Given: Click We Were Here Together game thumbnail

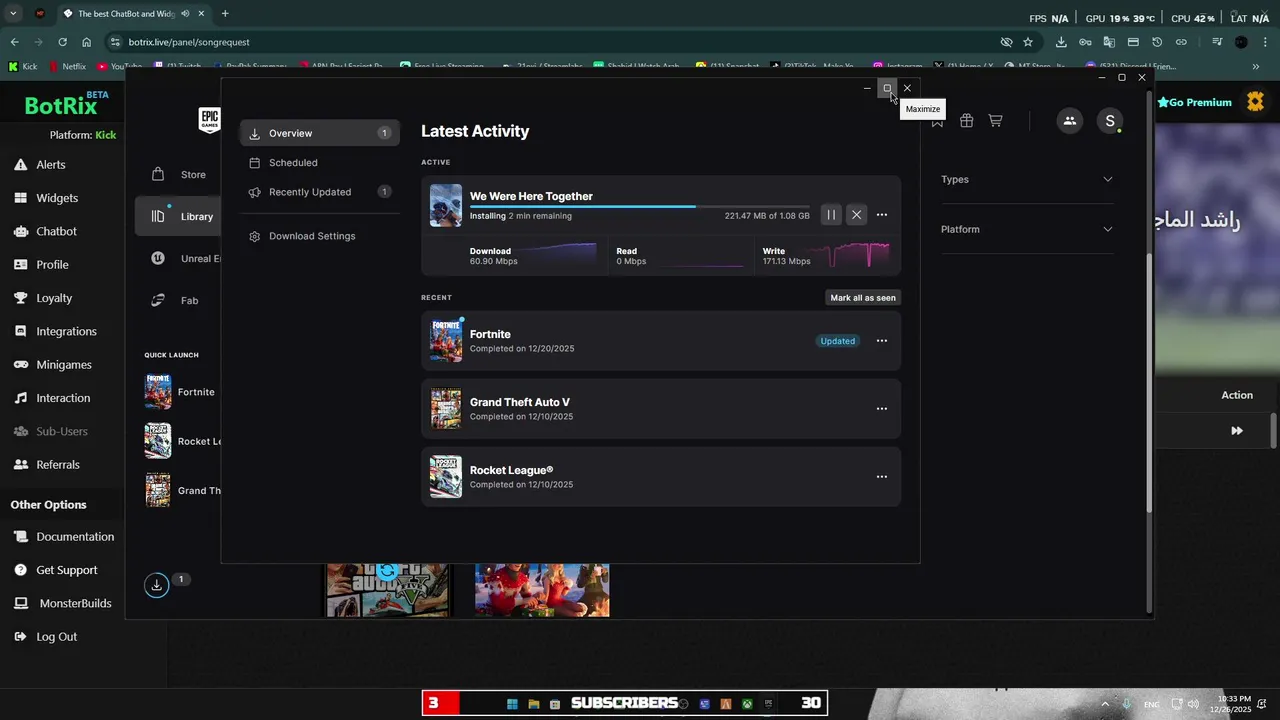Looking at the screenshot, I should (x=446, y=205).
